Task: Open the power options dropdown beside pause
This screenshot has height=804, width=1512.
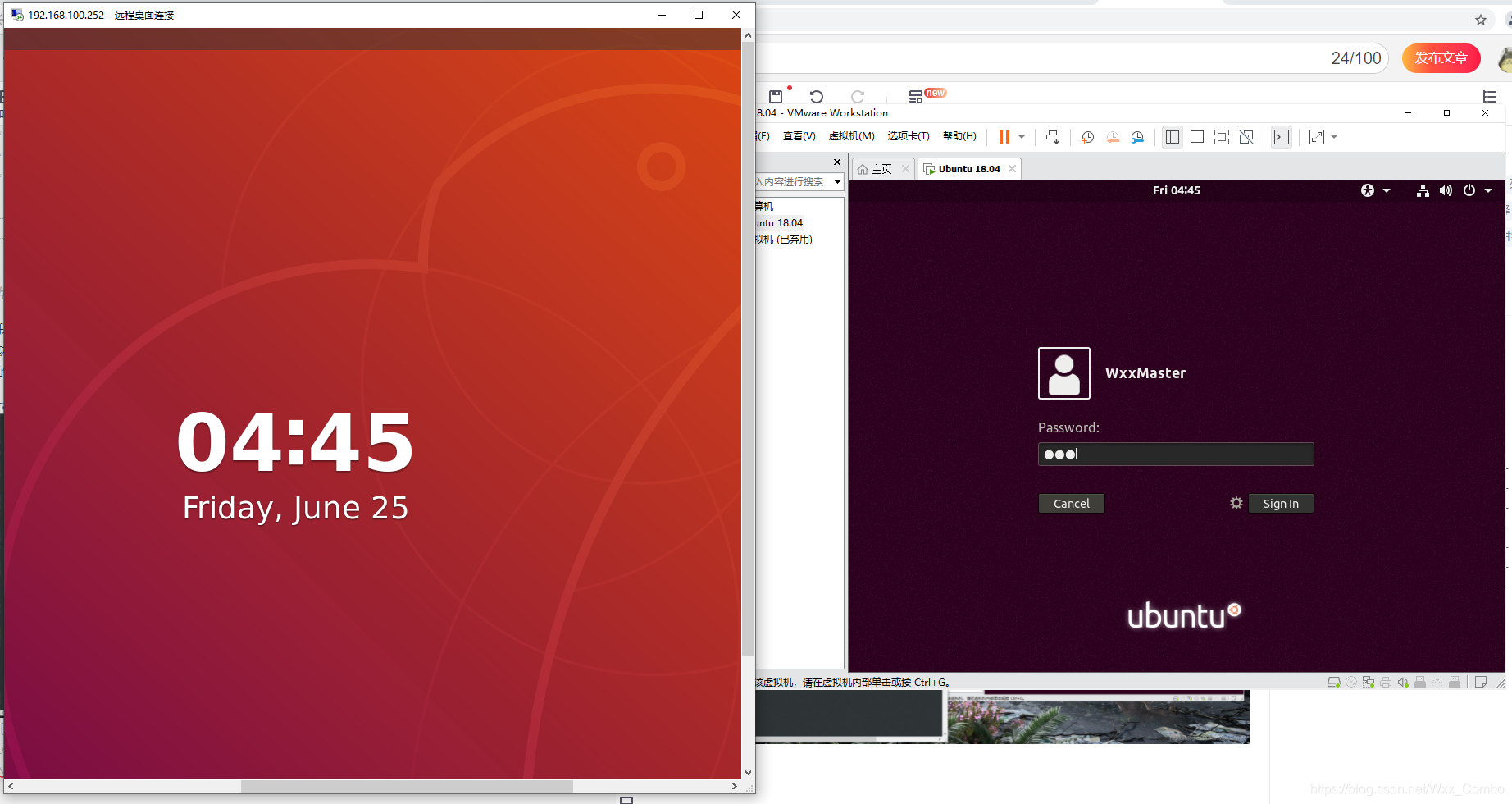Action: [1022, 137]
